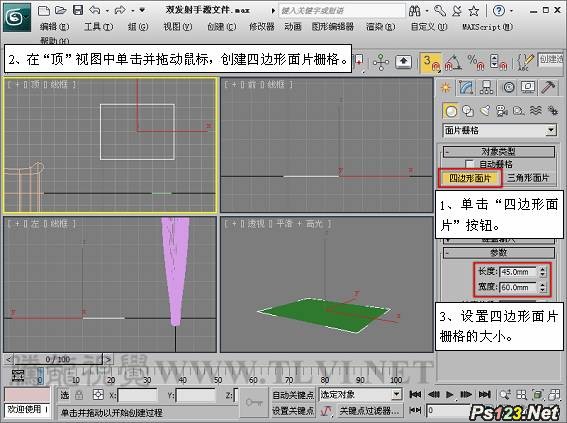Open the 创建(C) menu

221,26
